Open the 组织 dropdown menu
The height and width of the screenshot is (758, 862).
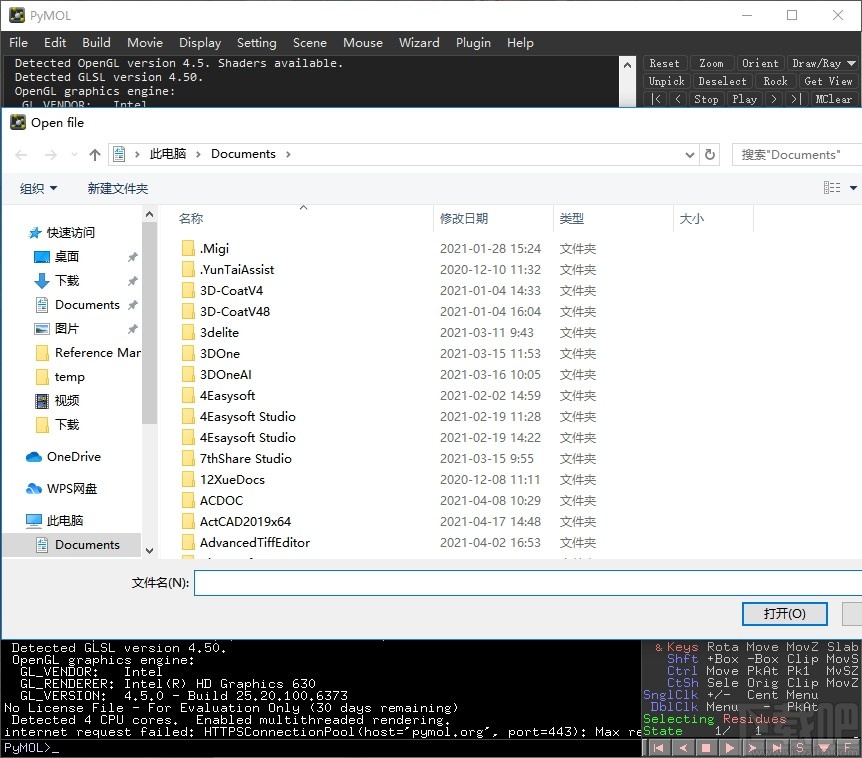point(38,189)
